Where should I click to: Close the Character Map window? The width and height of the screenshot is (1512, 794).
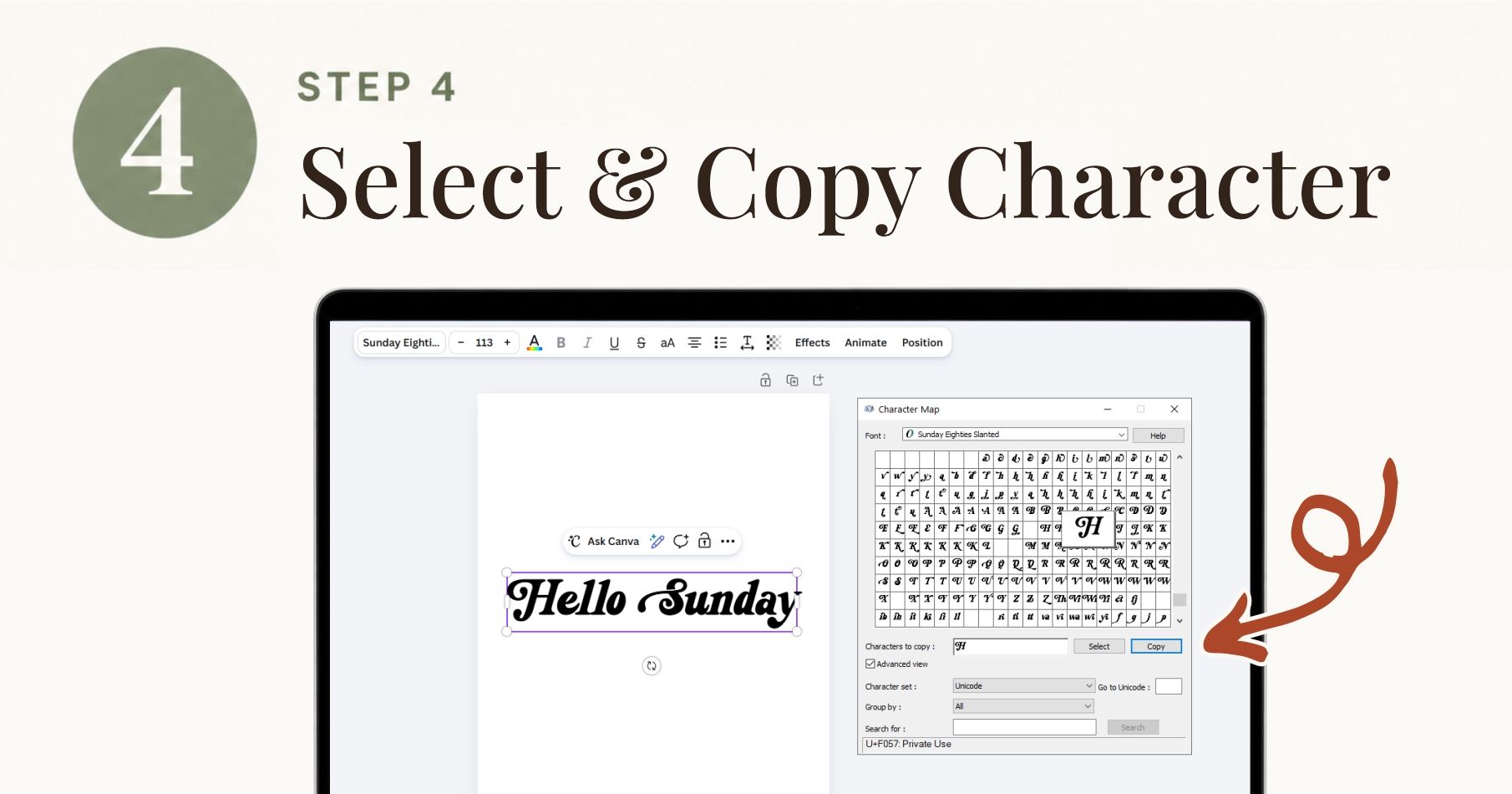(1175, 410)
